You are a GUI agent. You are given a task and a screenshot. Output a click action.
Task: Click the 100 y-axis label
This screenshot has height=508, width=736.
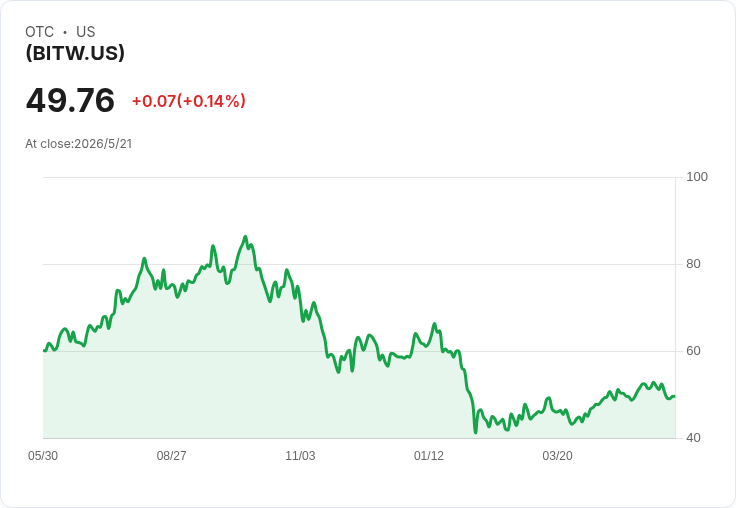click(697, 177)
